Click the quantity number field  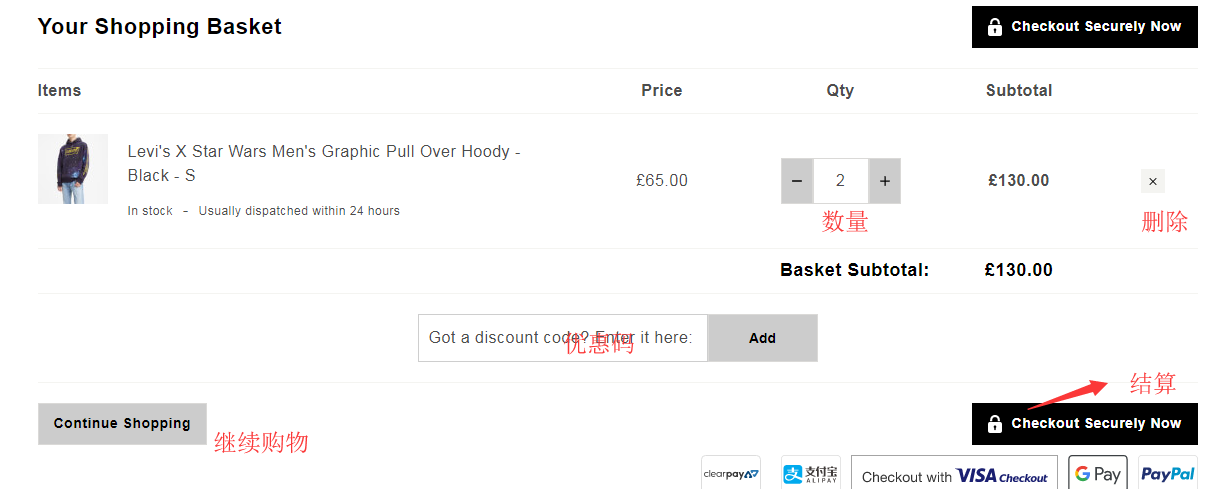tap(840, 181)
